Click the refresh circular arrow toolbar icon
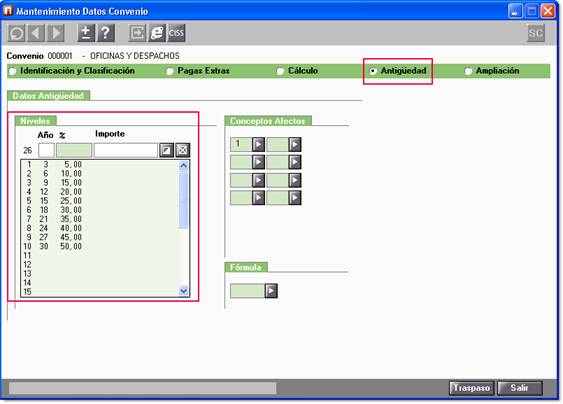Screen dimensions: 563x404 pos(16,33)
